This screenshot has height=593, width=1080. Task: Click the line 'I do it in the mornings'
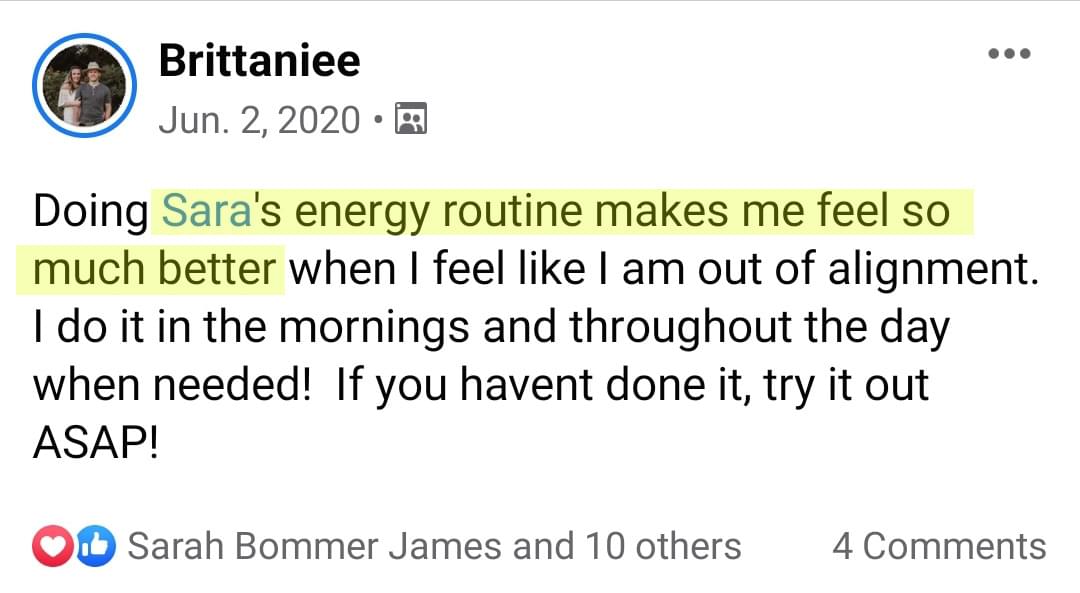click(x=251, y=328)
